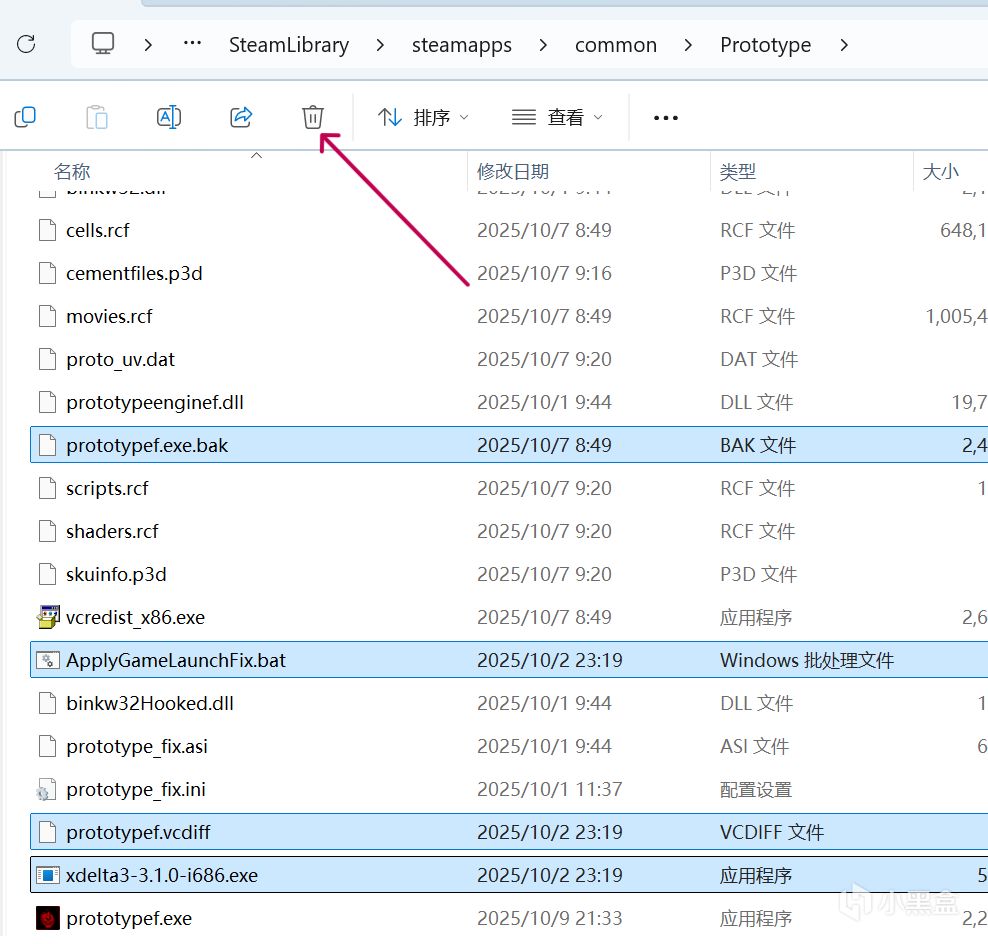The width and height of the screenshot is (988, 944).
Task: Expand the chevron after common
Action: pyautogui.click(x=688, y=45)
